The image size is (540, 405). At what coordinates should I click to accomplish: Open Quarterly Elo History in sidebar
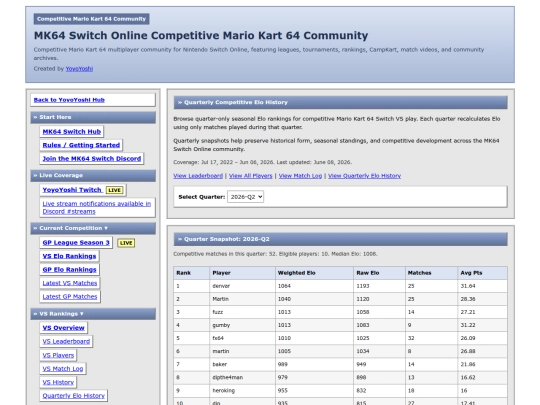point(73,396)
